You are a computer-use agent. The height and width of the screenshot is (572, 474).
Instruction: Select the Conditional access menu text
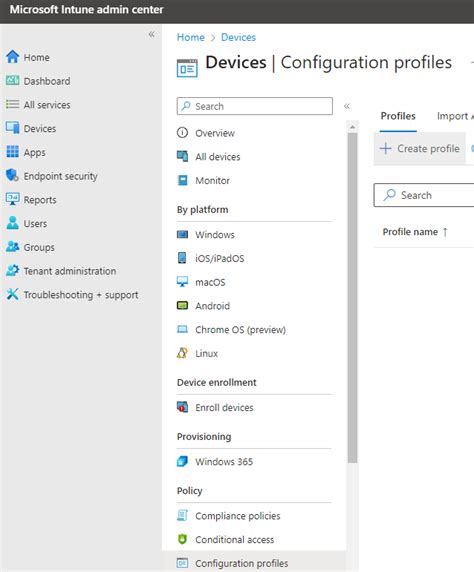235,540
